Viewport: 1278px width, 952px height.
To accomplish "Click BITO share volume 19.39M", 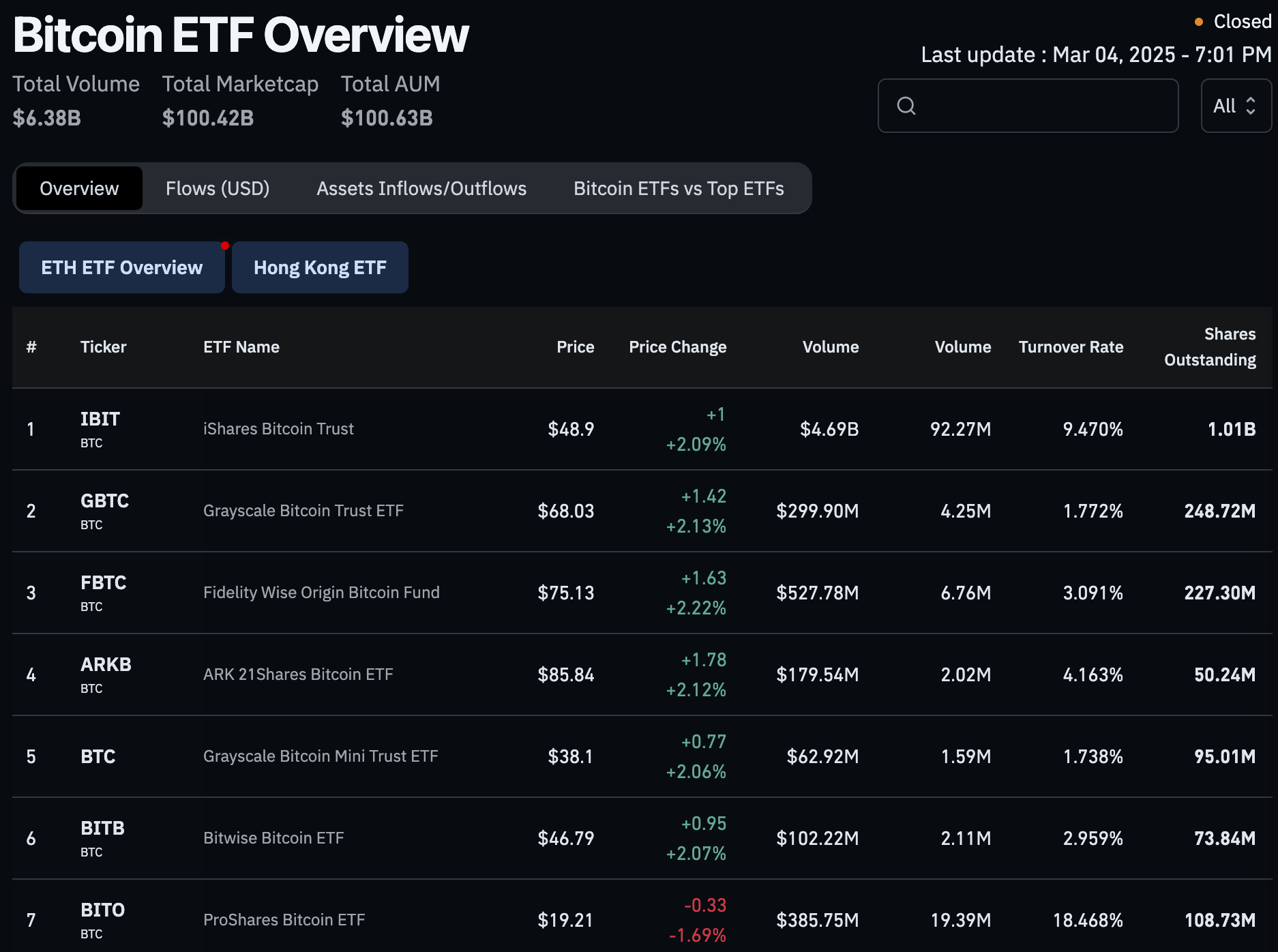I will click(960, 920).
